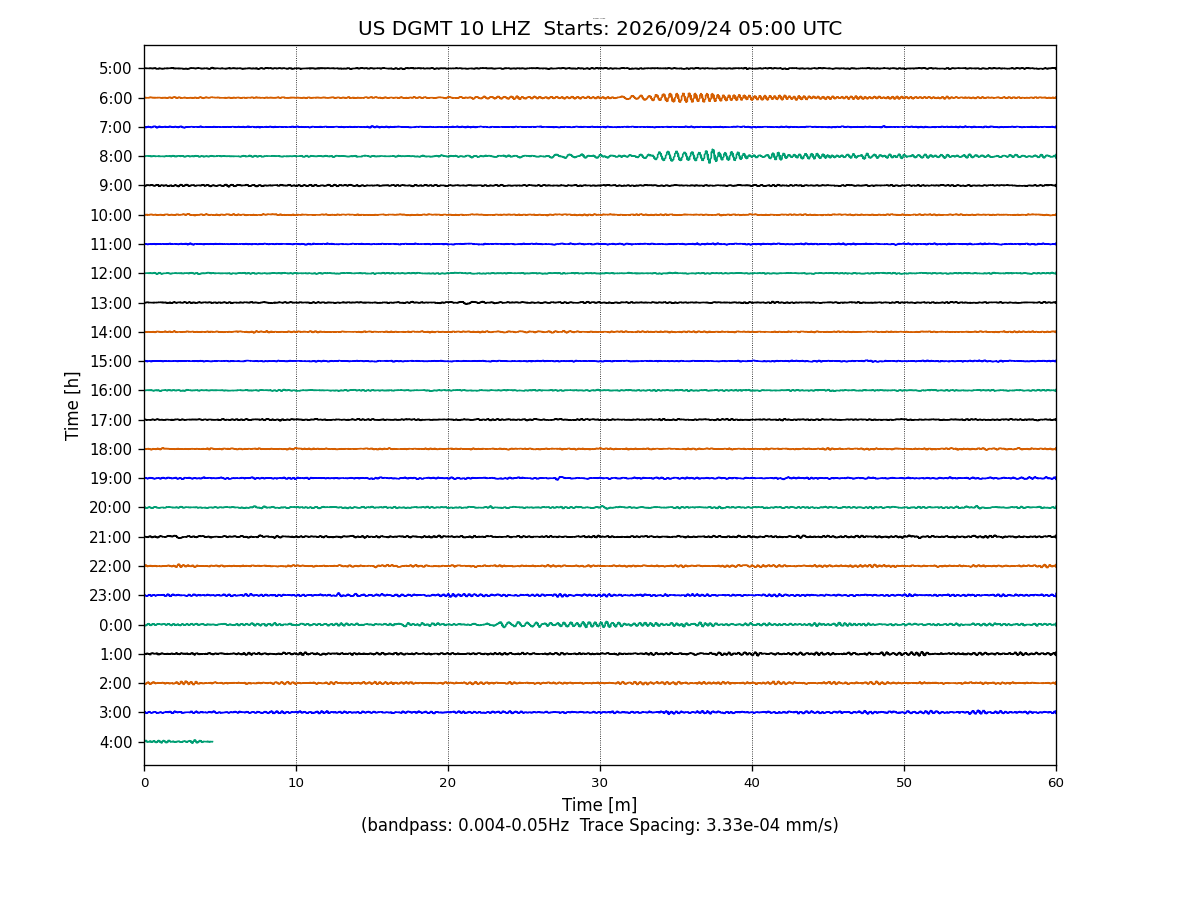This screenshot has width=1200, height=900.
Task: Click the 19:00 hour label
Action: click(111, 479)
